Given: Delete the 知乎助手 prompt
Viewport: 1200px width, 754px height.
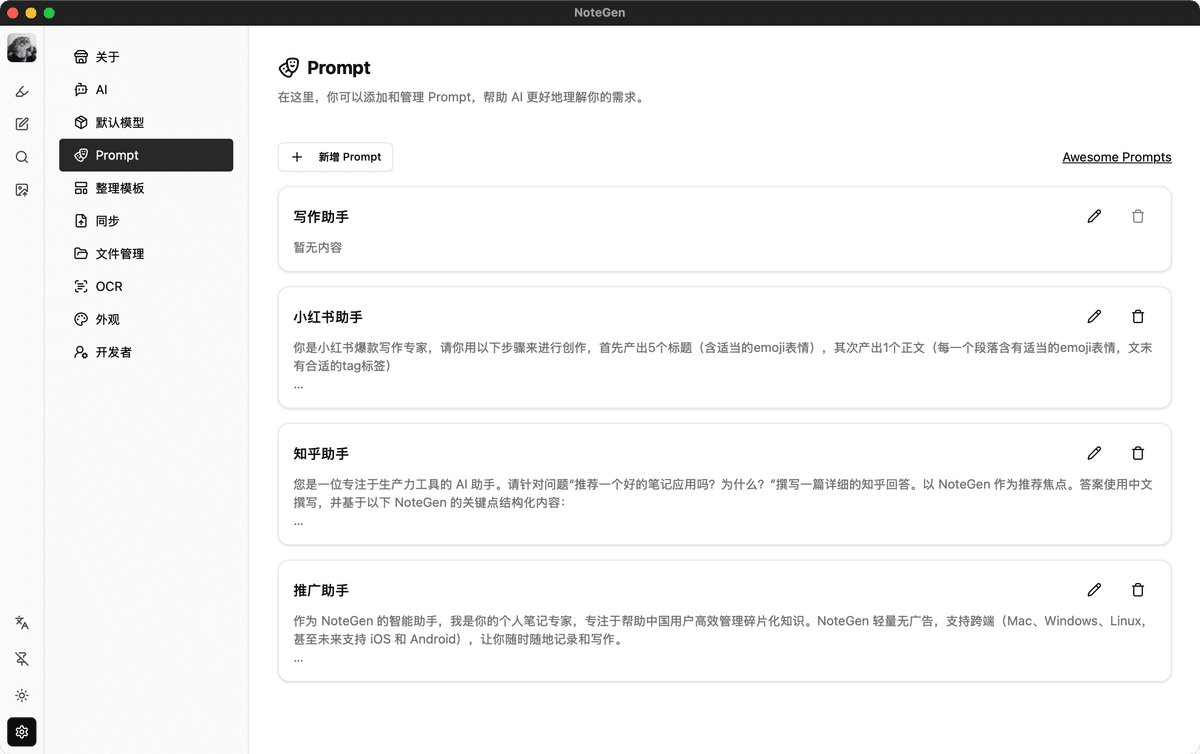Looking at the screenshot, I should 1138,453.
